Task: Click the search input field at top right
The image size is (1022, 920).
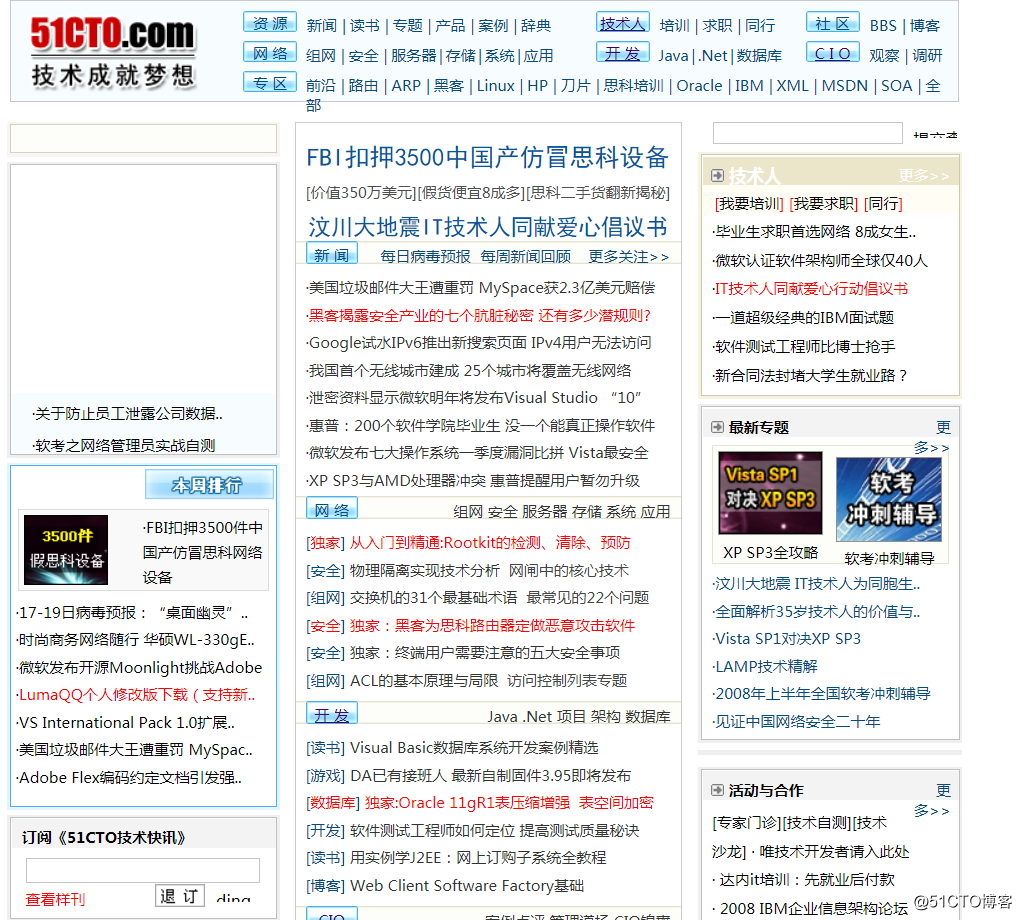Action: click(x=808, y=132)
